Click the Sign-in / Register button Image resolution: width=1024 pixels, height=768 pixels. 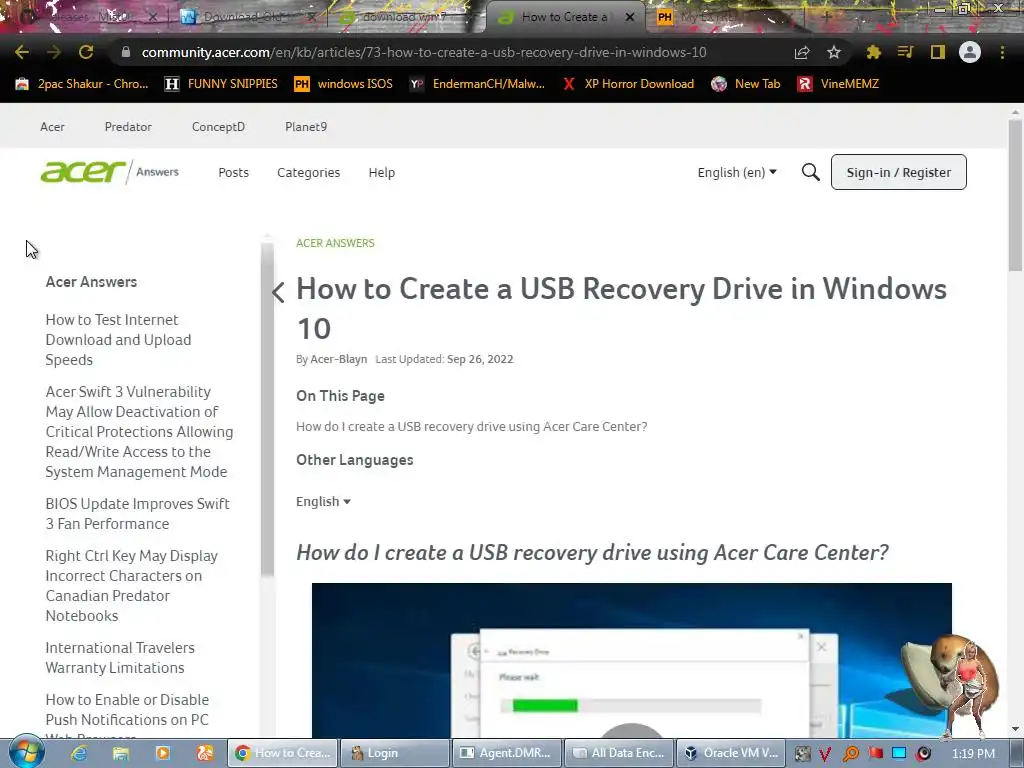[899, 172]
